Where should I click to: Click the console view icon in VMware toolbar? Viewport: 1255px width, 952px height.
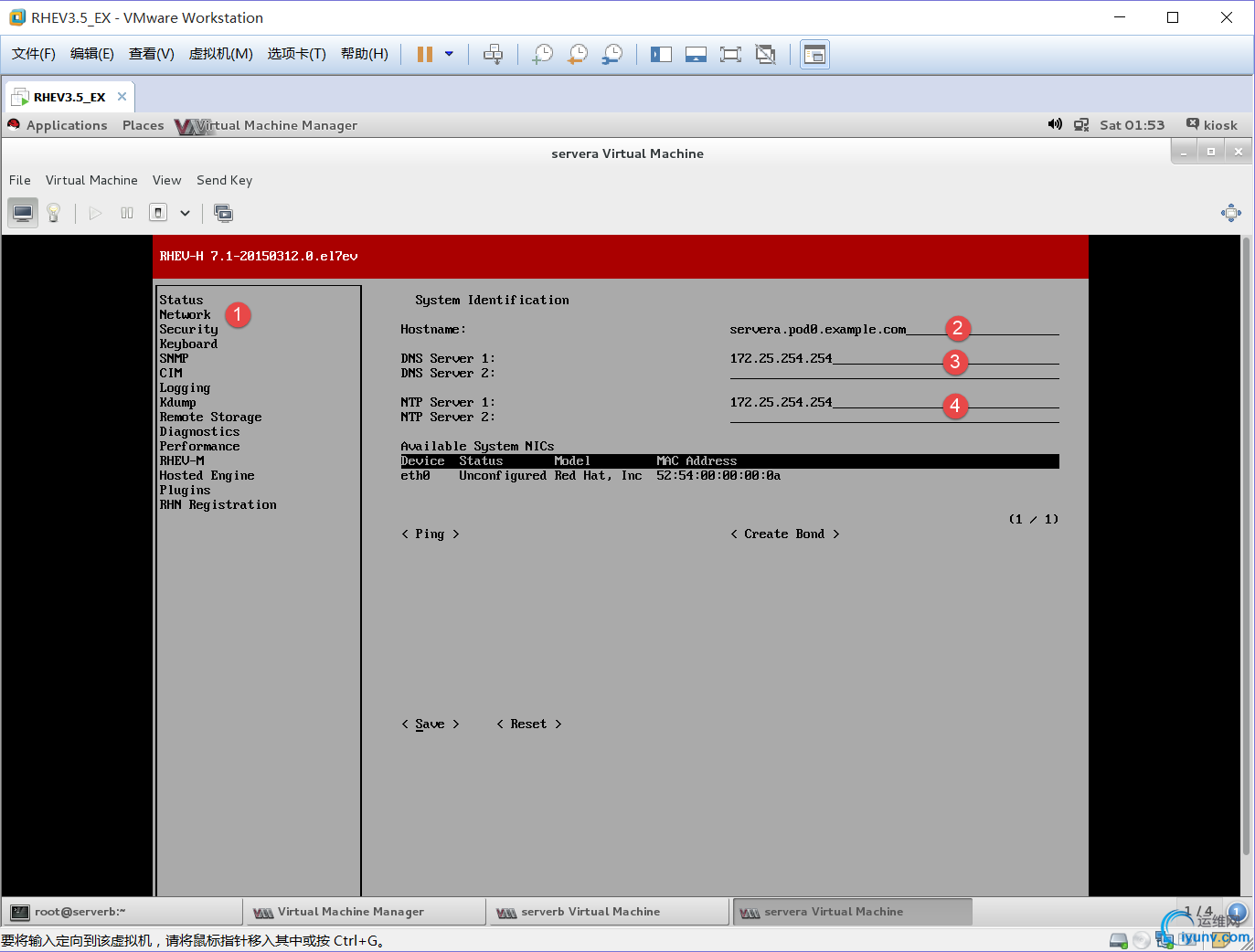click(814, 55)
